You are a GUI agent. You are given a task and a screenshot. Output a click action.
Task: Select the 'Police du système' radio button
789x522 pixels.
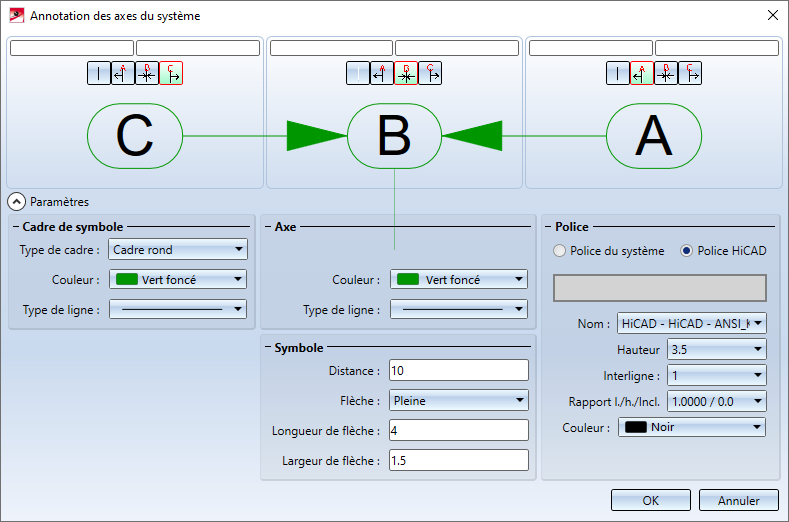click(560, 251)
